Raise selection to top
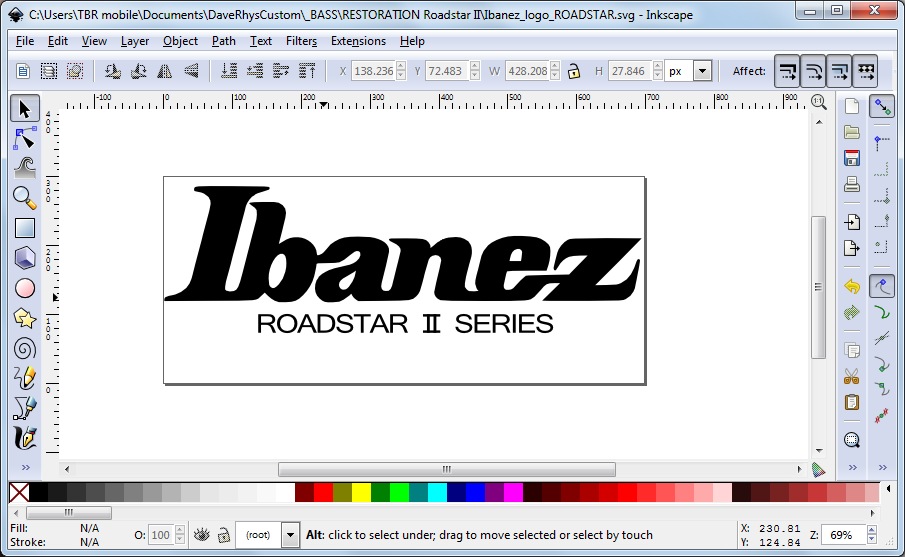The width and height of the screenshot is (905, 557). [307, 71]
